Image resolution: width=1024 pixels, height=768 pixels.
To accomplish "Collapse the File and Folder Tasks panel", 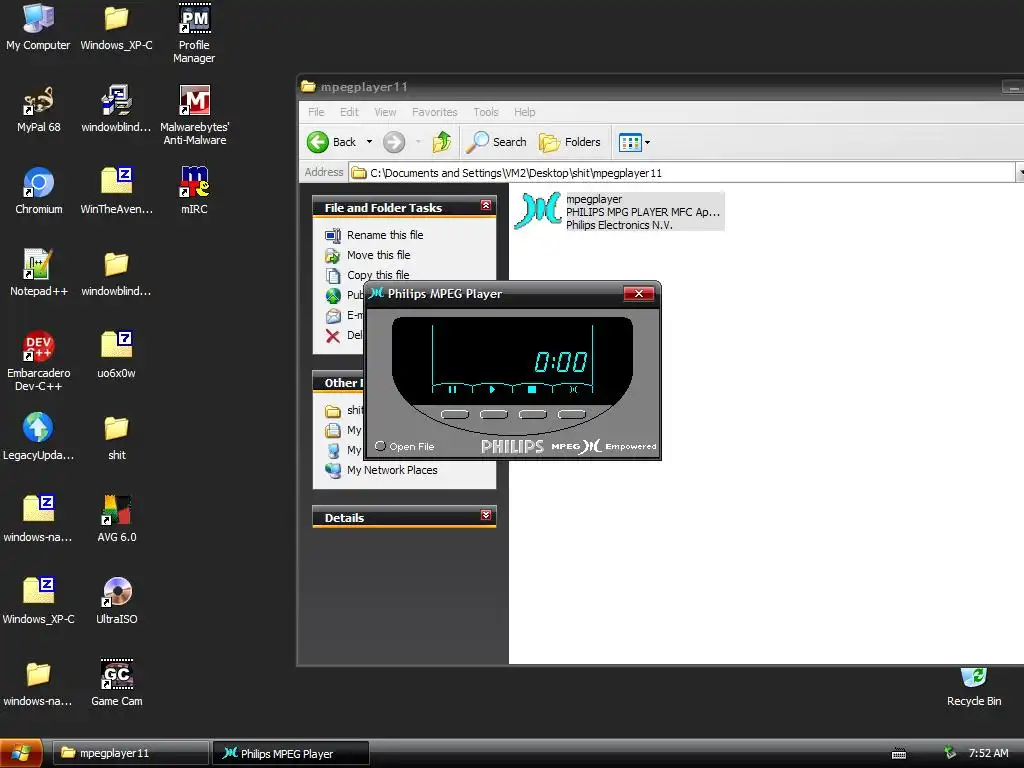I will 486,206.
